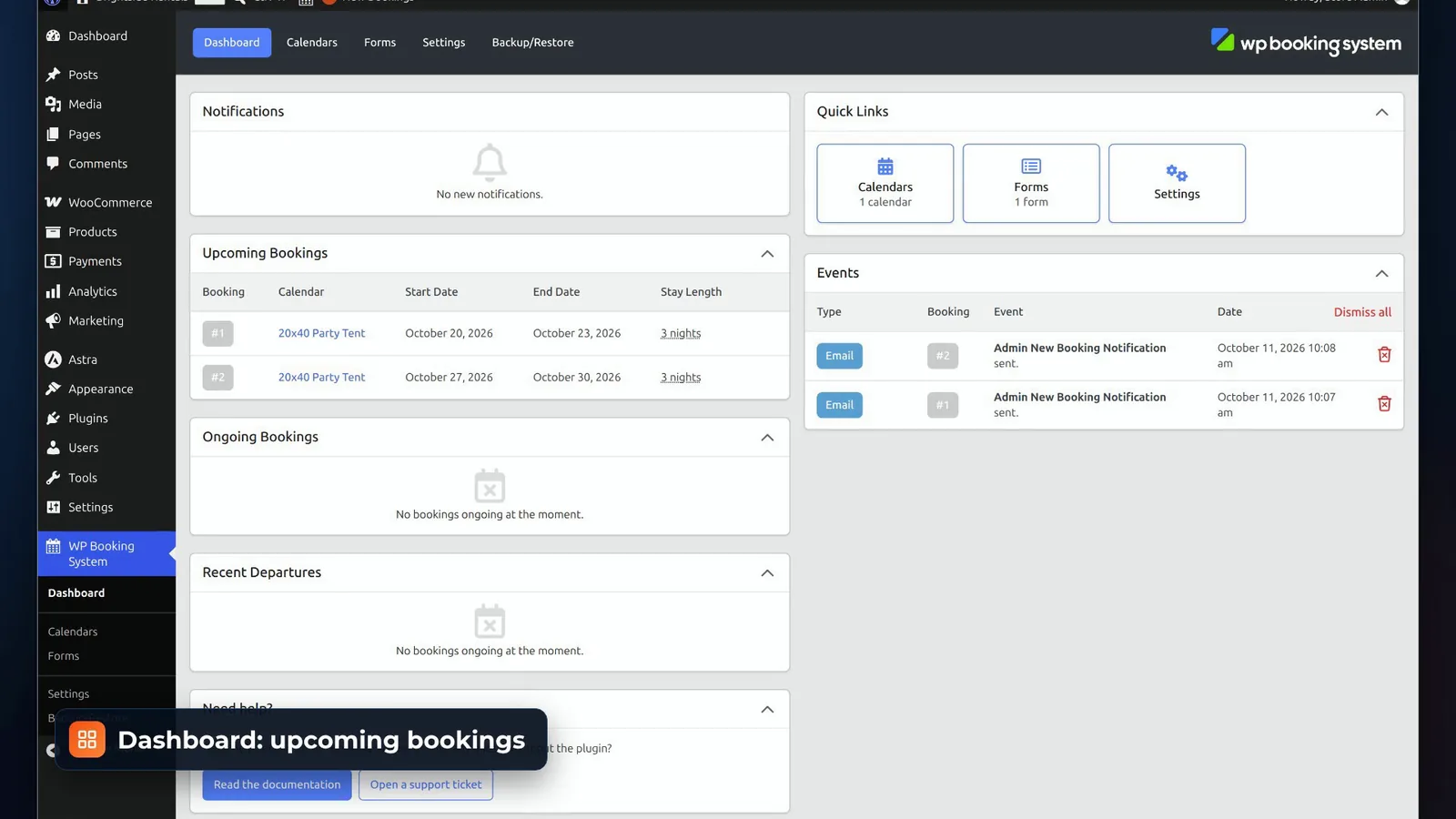Collapse the Upcoming Bookings panel
The height and width of the screenshot is (819, 1456).
(x=767, y=254)
